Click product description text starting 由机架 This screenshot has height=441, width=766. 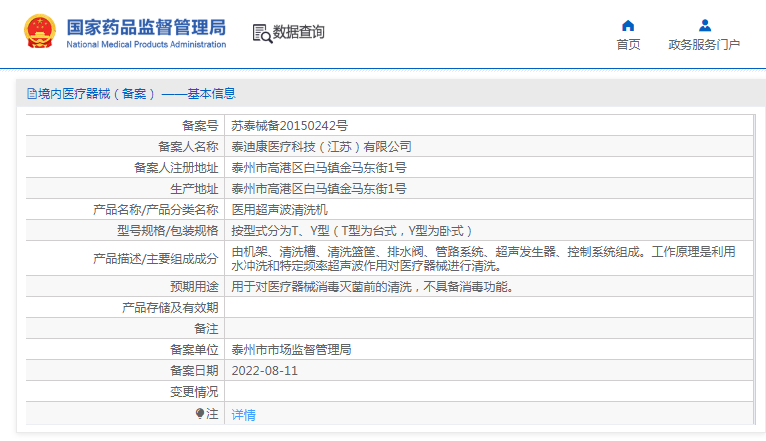[484, 258]
